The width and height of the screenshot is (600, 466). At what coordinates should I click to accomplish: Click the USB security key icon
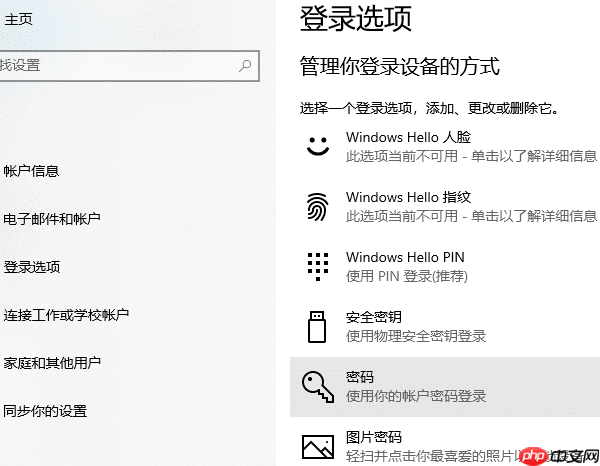pyautogui.click(x=317, y=327)
